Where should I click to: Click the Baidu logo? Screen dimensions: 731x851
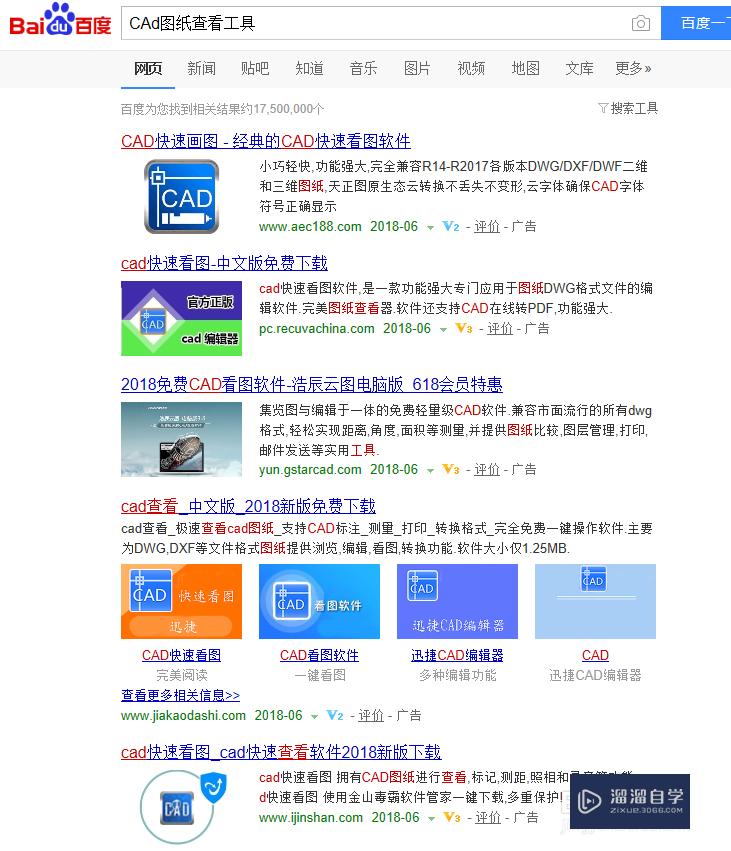[x=60, y=20]
